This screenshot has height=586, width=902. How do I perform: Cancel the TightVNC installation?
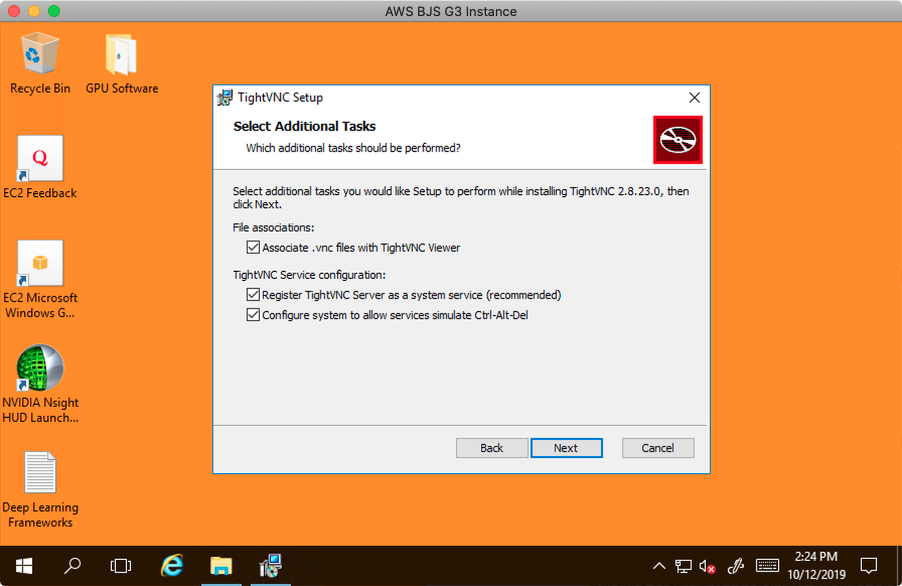pos(658,448)
